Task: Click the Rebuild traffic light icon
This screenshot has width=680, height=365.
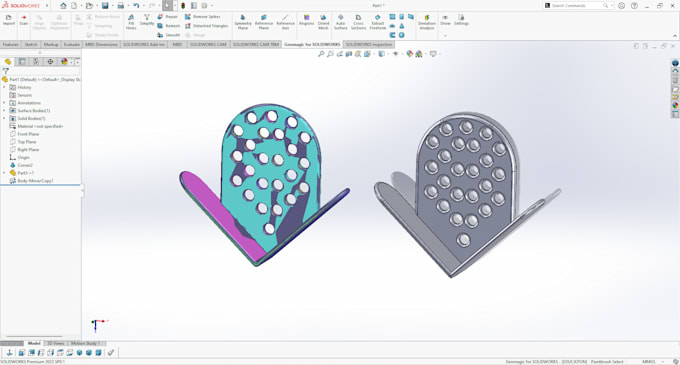Action: tap(183, 6)
